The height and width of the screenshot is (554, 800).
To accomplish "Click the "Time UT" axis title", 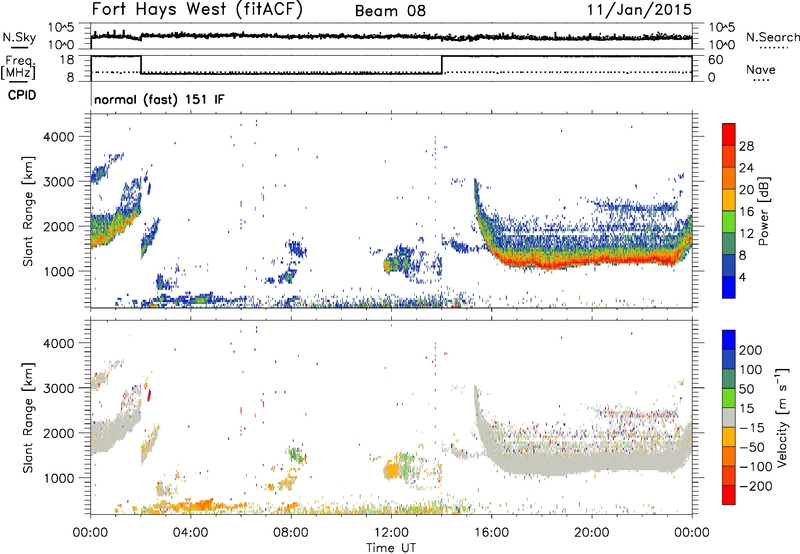I will point(391,548).
